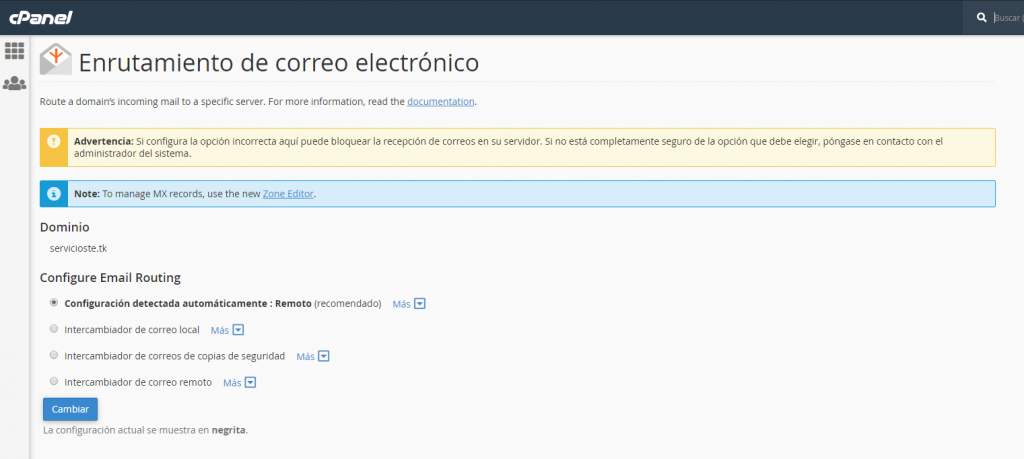1024x459 pixels.
Task: Select automatically detected Remoto configuration radio
Action: point(54,303)
